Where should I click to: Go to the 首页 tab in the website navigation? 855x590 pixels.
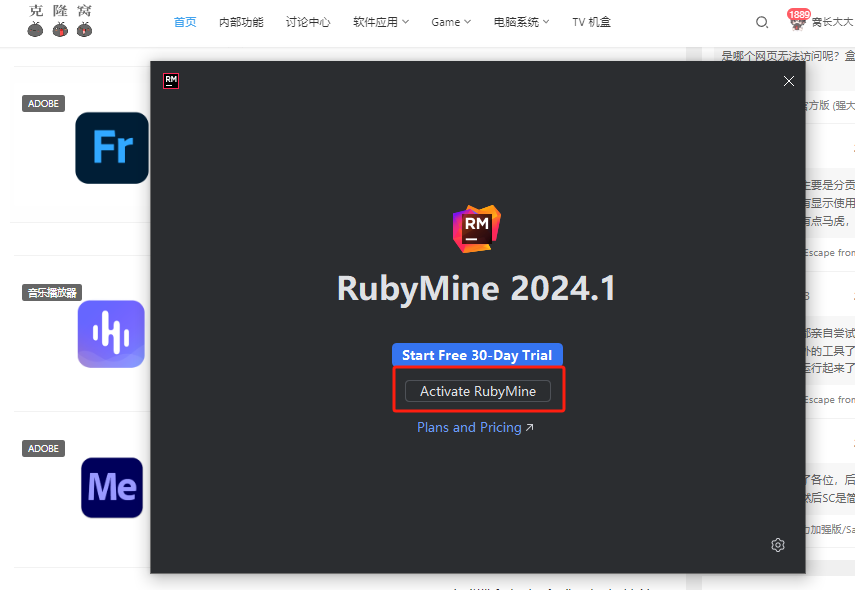tap(185, 22)
